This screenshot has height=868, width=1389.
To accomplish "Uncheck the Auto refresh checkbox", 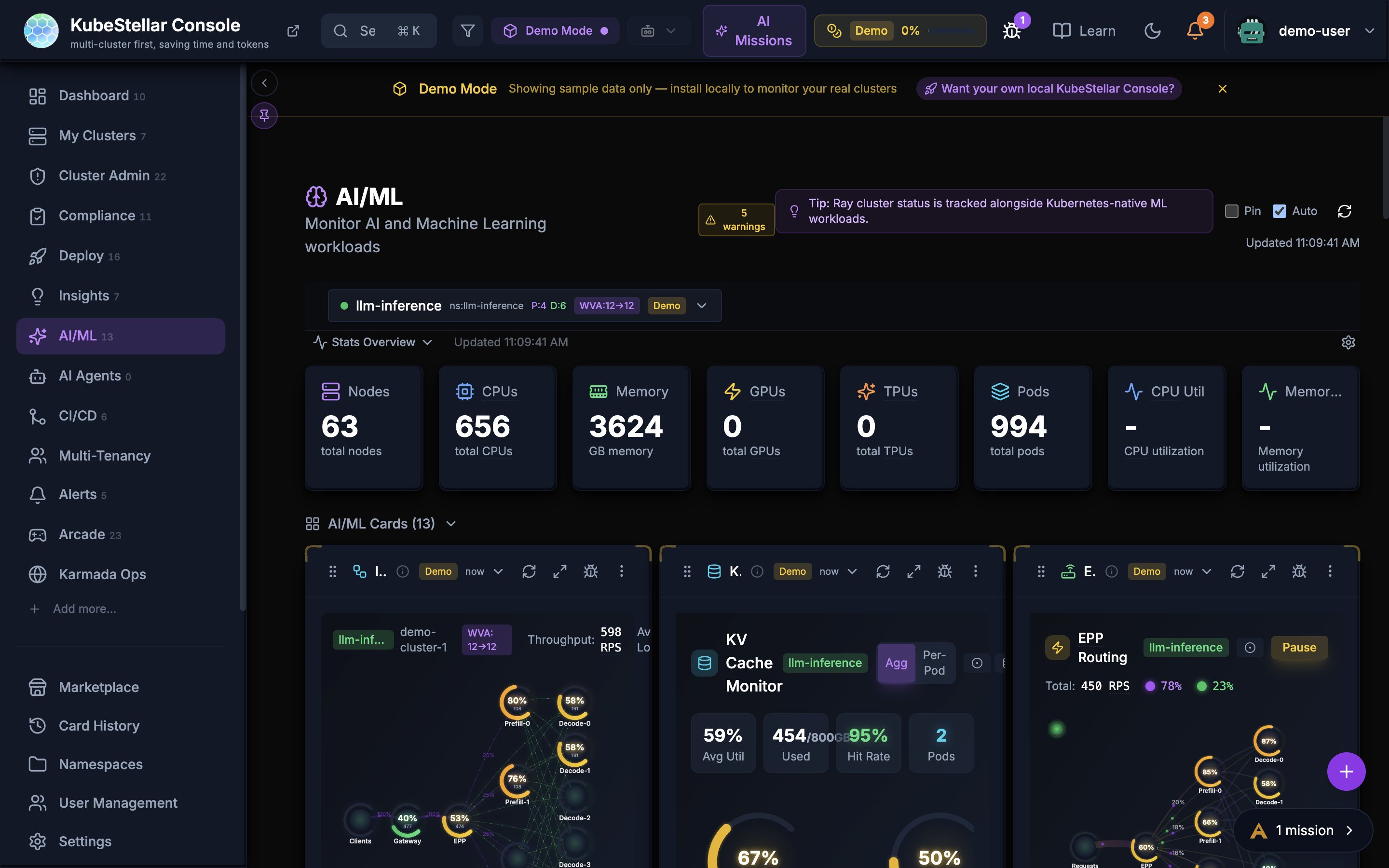I will [1279, 211].
